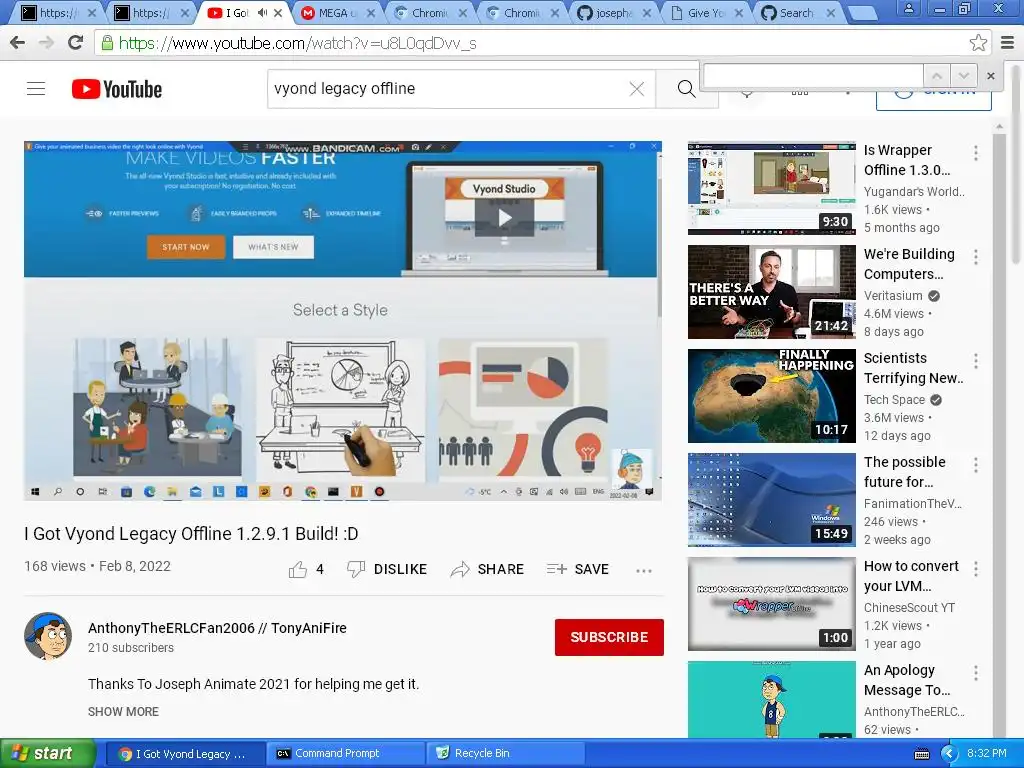Run search with magnifying glass button
The image size is (1024, 768).
click(x=686, y=89)
